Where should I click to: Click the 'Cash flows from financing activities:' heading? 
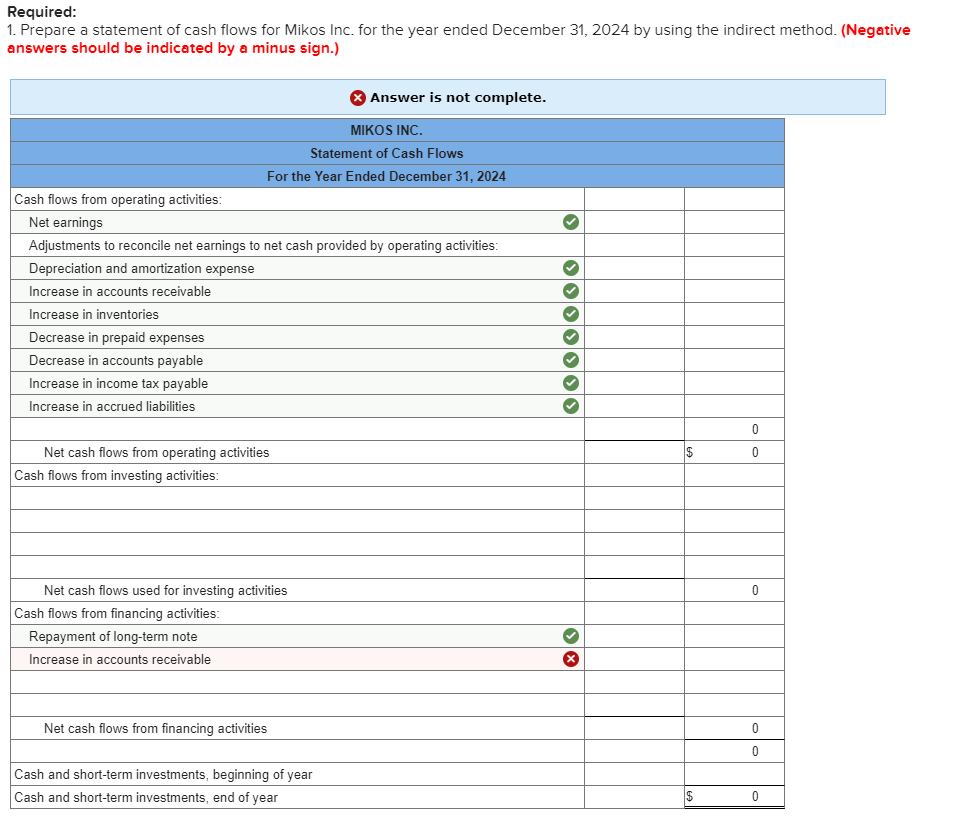click(117, 613)
